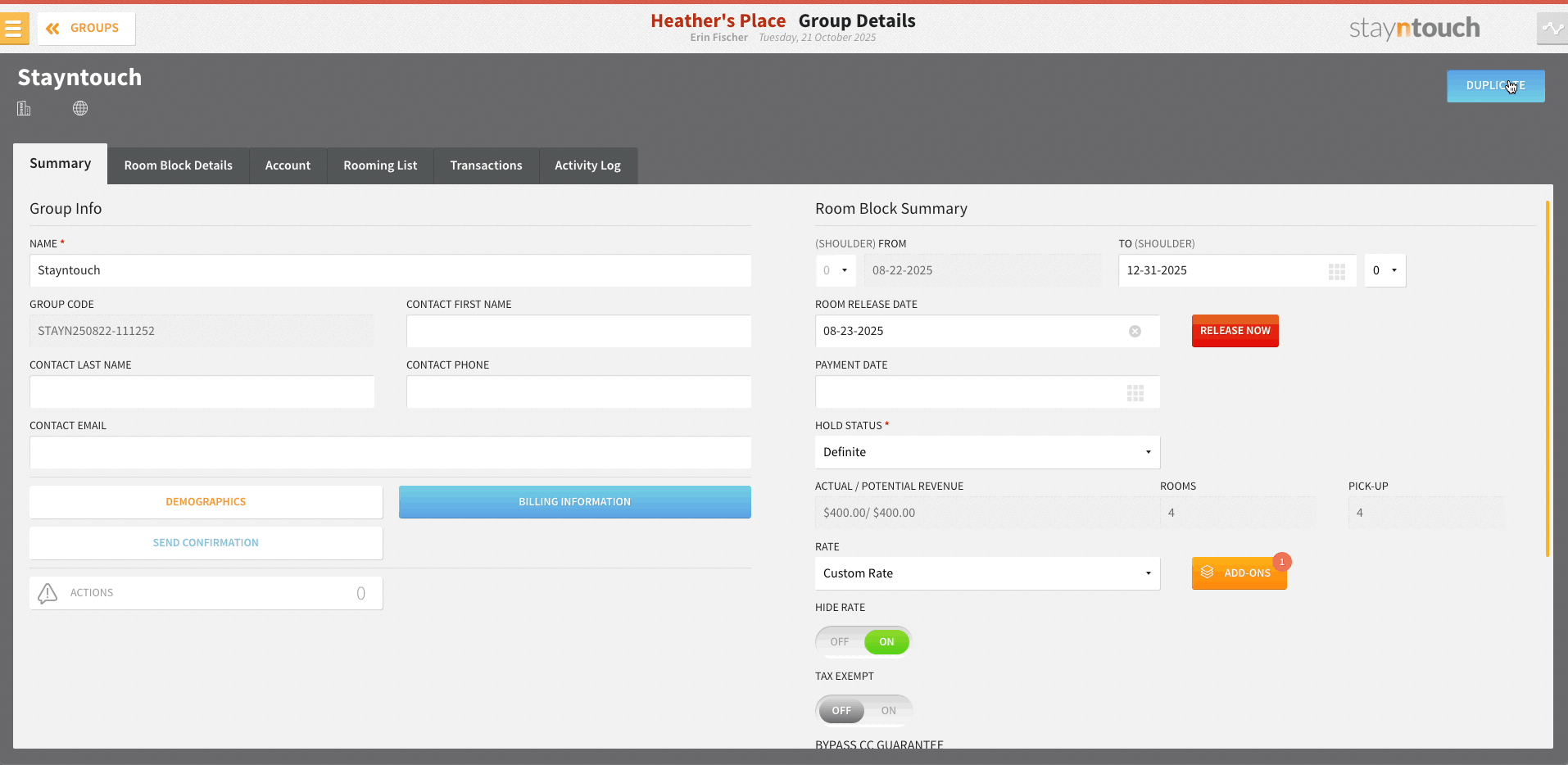The image size is (1568, 765).
Task: Click the Add-Ons count badge
Action: click(1282, 562)
